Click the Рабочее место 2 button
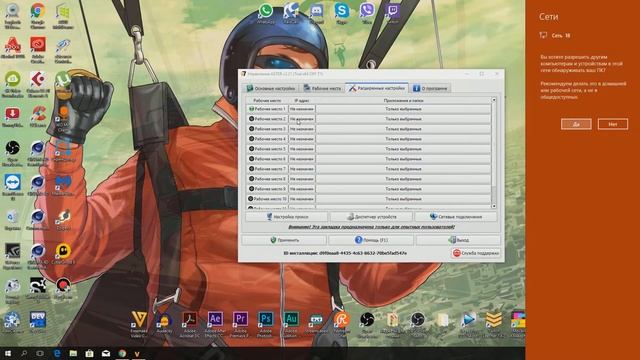 pyautogui.click(x=267, y=119)
